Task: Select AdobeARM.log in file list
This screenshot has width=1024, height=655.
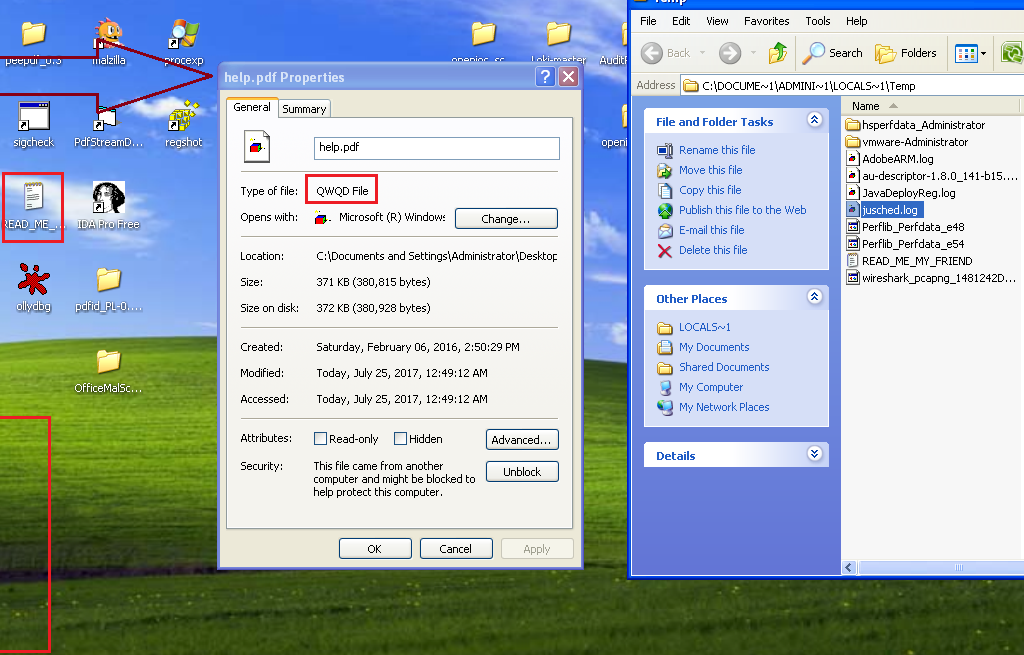Action: [889, 159]
